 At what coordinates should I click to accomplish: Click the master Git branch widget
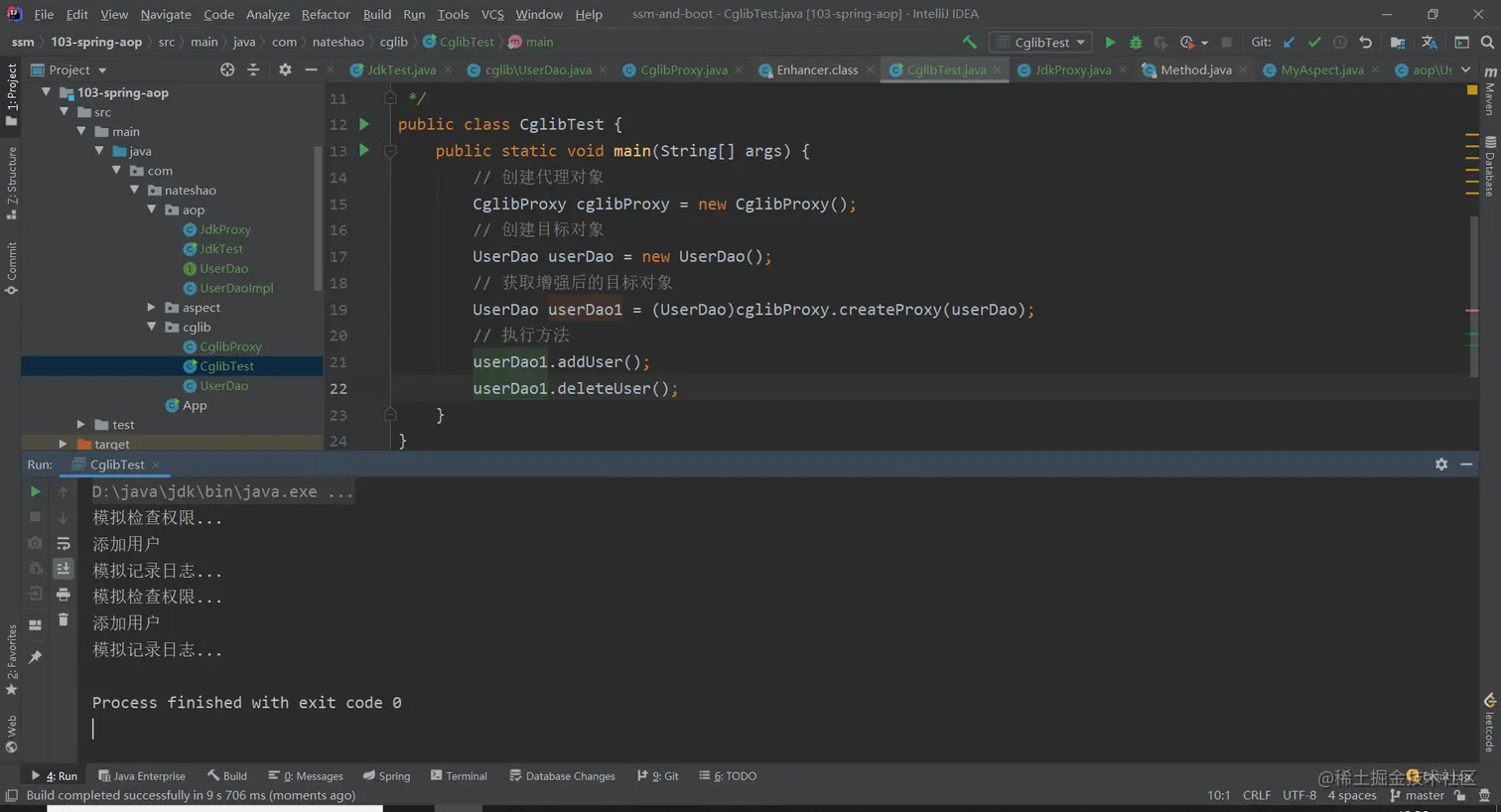pyautogui.click(x=1418, y=795)
